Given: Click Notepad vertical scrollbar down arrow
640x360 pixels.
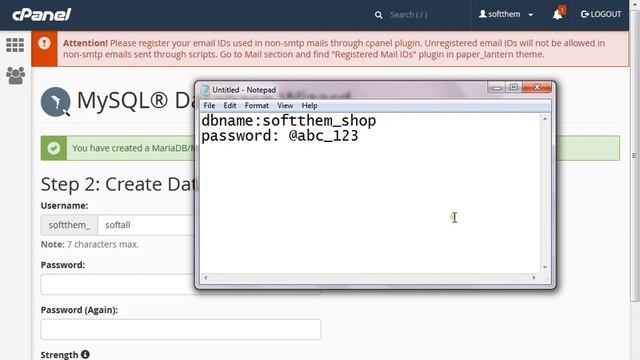Looking at the screenshot, I should (x=544, y=267).
